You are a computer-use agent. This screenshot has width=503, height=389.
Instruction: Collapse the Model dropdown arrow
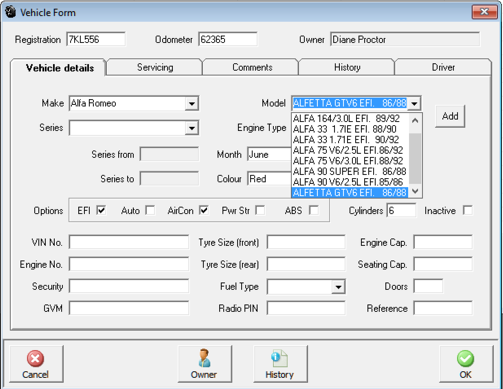pyautogui.click(x=414, y=103)
